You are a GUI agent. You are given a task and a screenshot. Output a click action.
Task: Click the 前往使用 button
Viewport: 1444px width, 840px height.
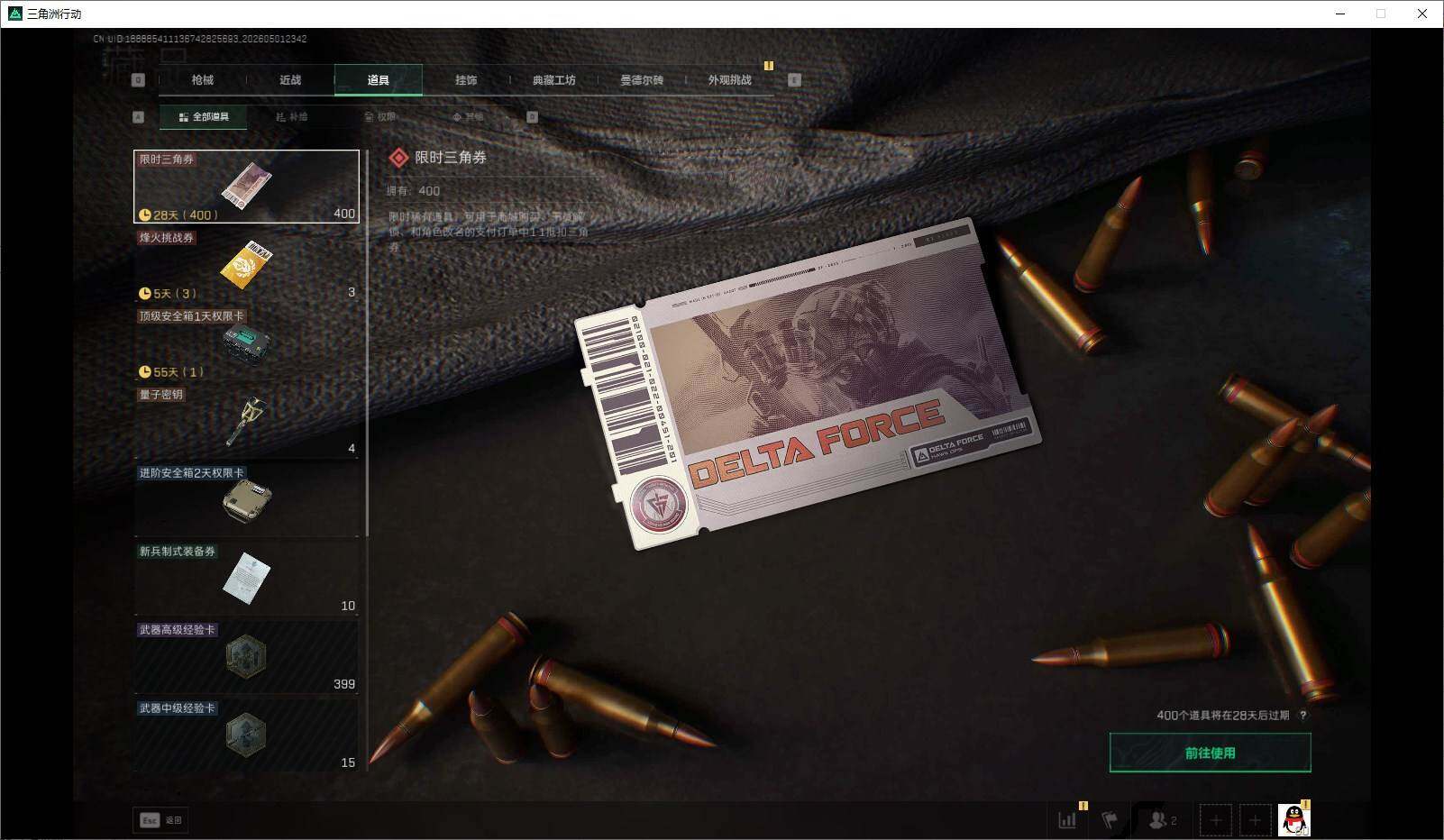pos(1210,753)
